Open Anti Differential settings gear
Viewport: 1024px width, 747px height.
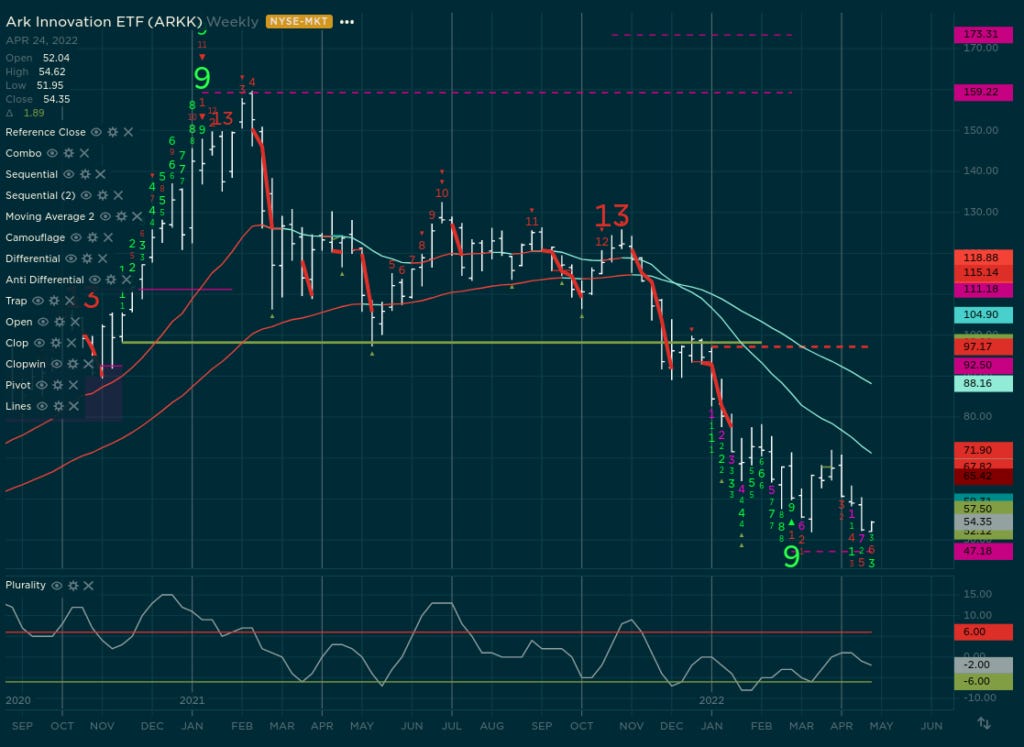pos(110,279)
